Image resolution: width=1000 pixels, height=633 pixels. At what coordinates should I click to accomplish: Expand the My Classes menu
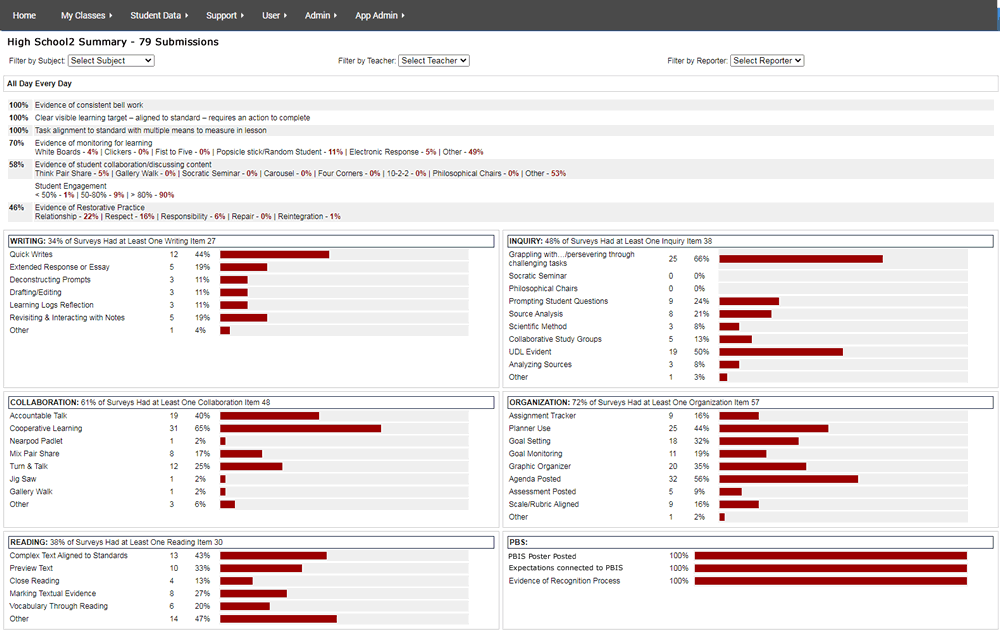coord(86,15)
